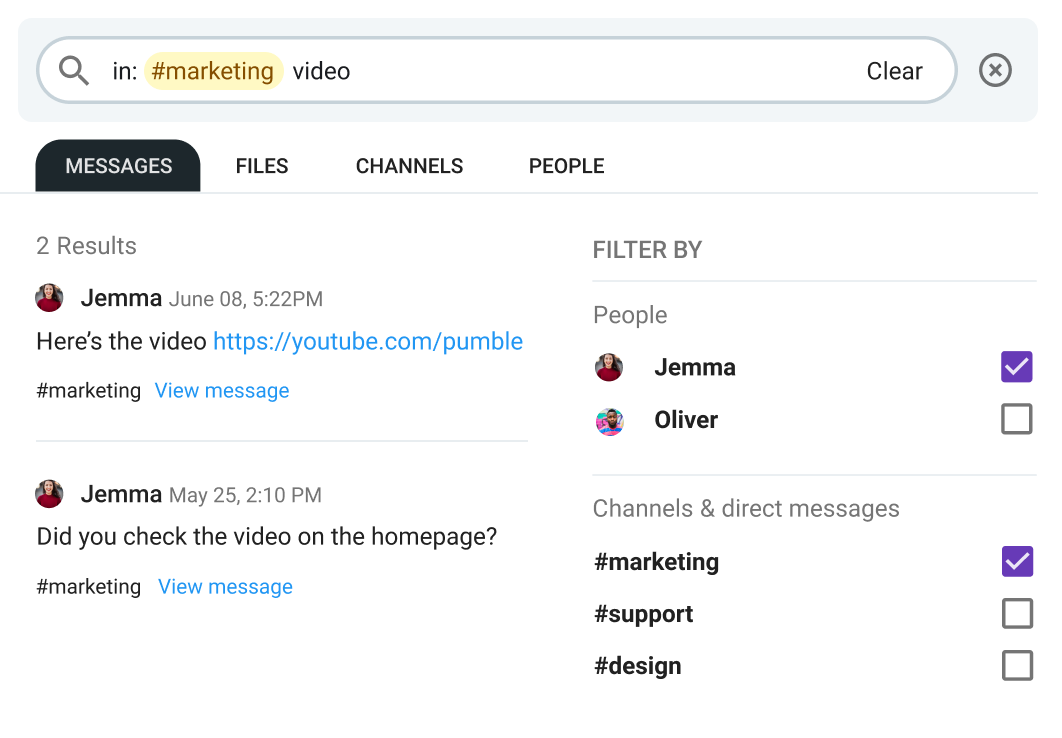Click Jemma's name on May 25 message
The image size is (1062, 738).
pyautogui.click(x=121, y=494)
